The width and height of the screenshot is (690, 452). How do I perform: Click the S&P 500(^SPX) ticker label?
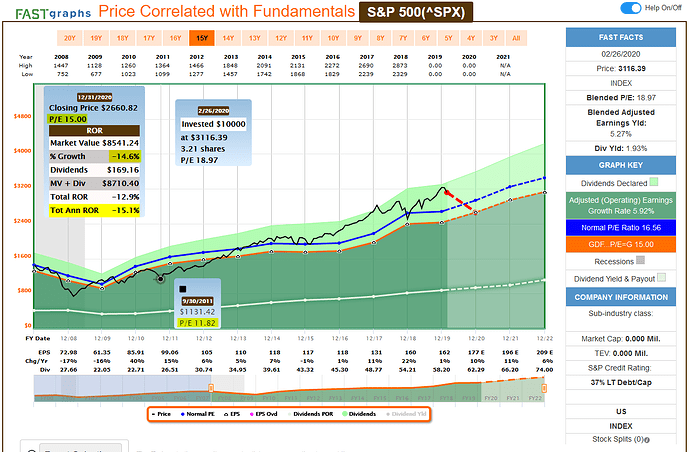click(x=416, y=12)
